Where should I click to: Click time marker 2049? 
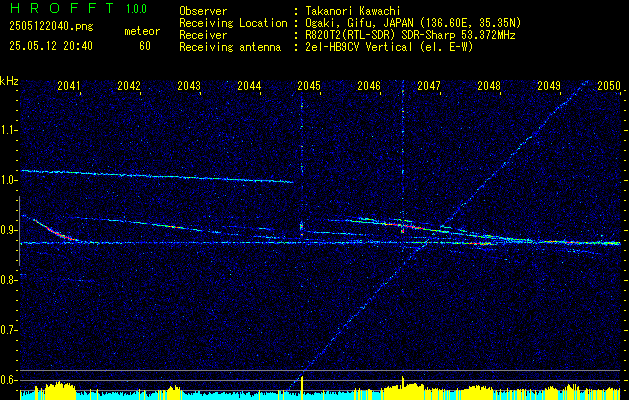549,86
